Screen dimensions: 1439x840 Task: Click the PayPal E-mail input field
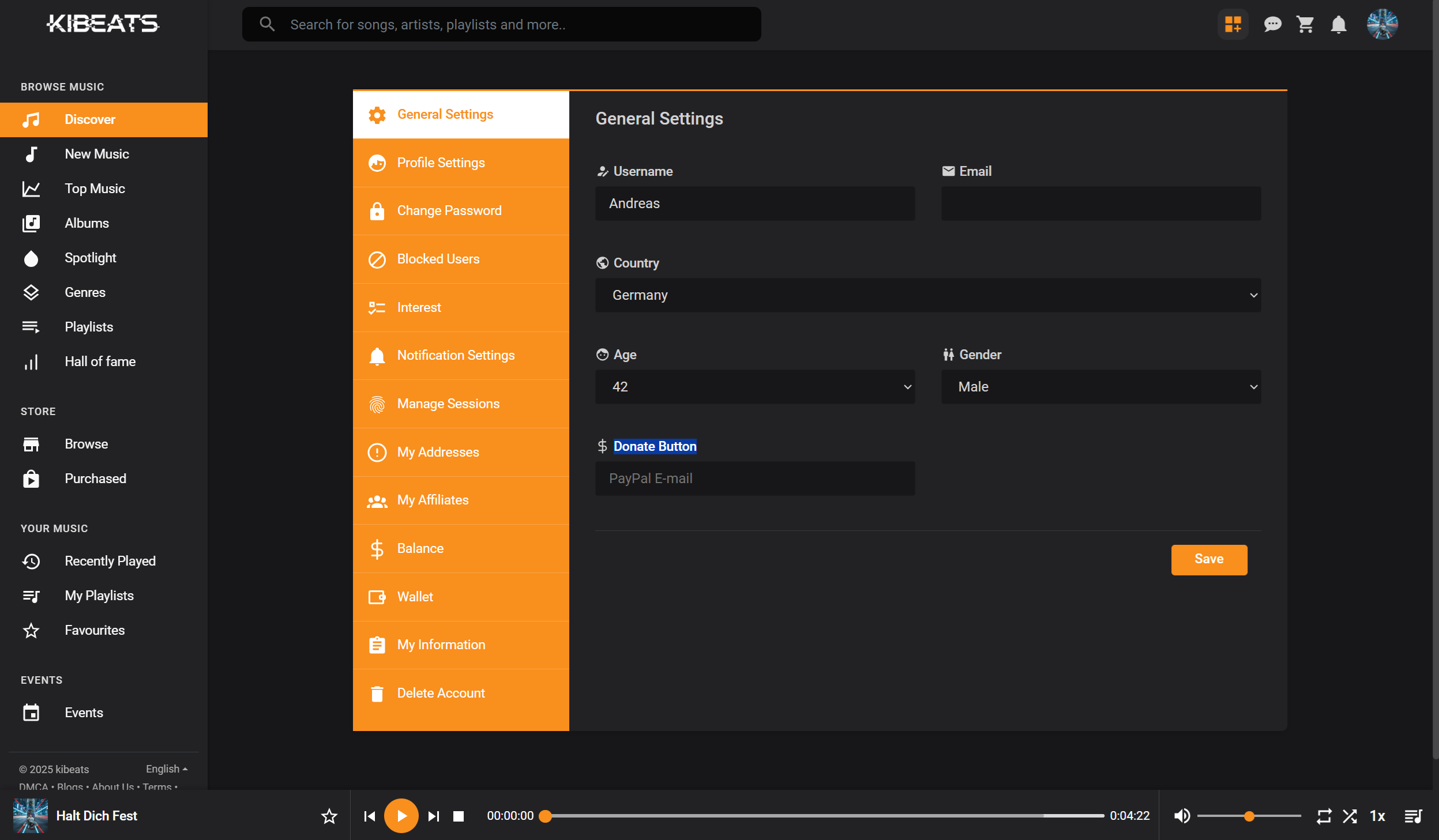click(754, 479)
